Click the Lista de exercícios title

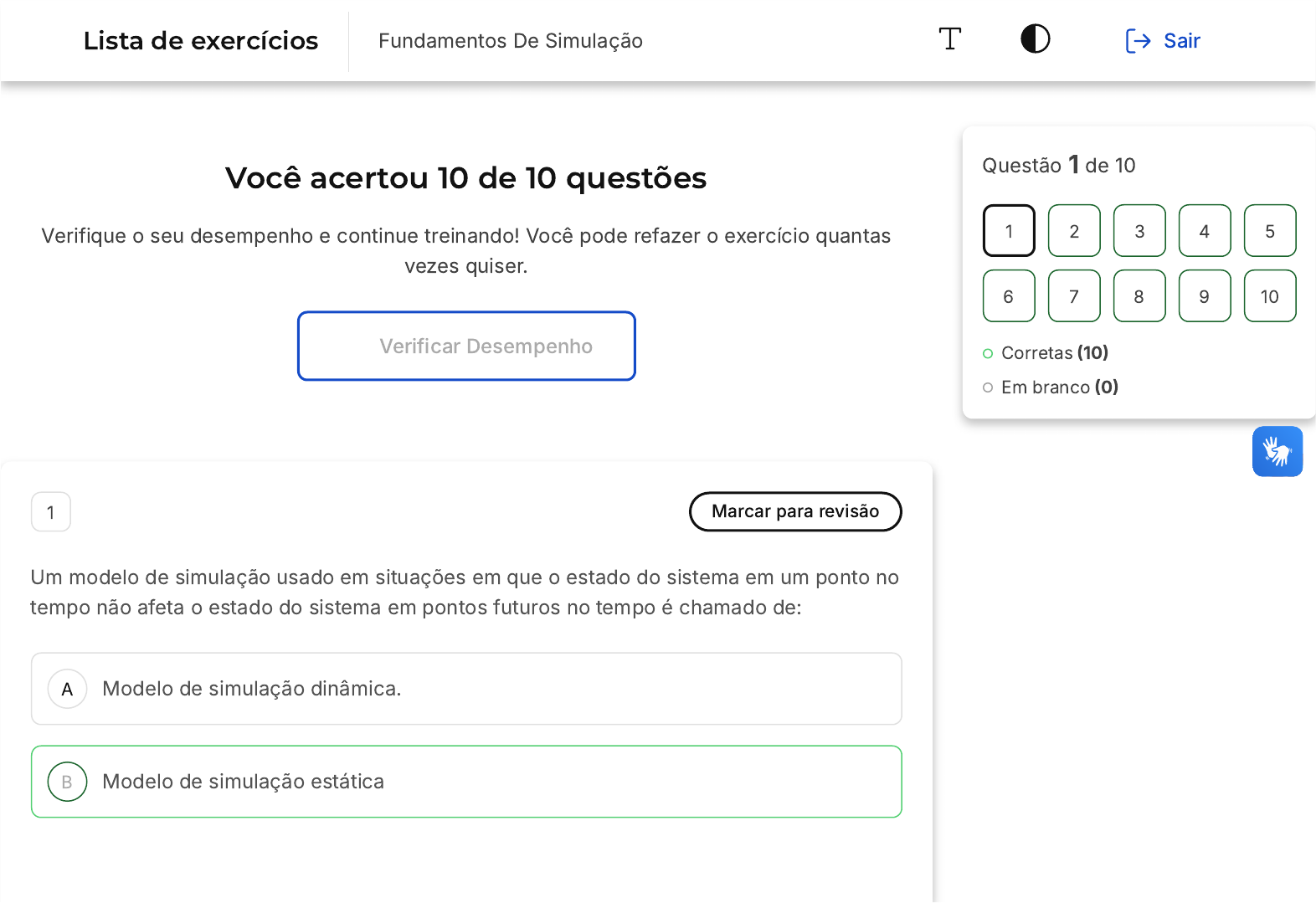click(201, 41)
